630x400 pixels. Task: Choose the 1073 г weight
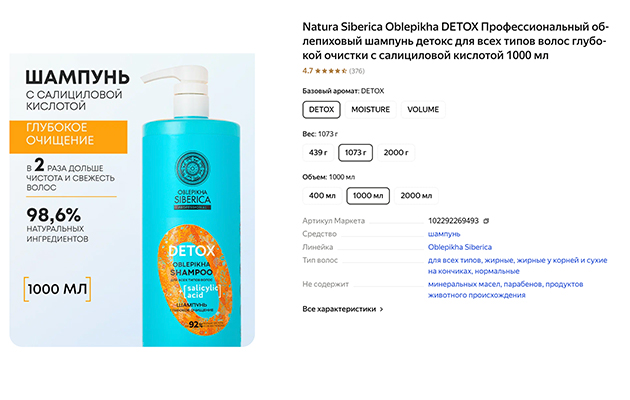(356, 153)
